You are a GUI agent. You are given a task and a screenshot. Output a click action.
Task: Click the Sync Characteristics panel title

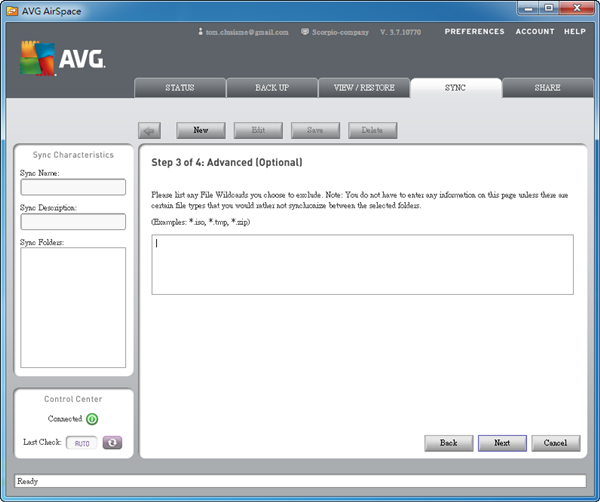(x=73, y=155)
